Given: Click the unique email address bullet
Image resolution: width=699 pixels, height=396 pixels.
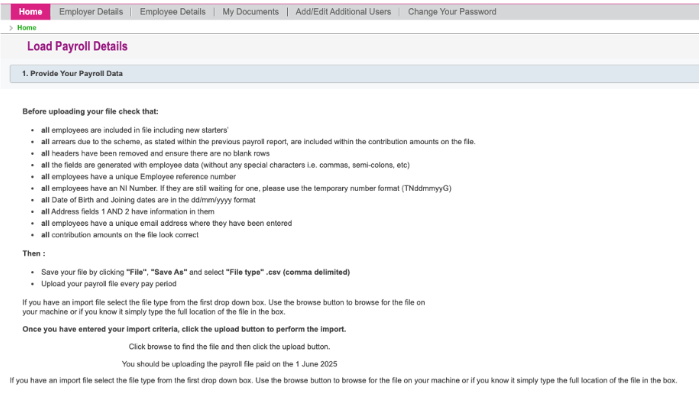Looking at the screenshot, I should [x=166, y=223].
